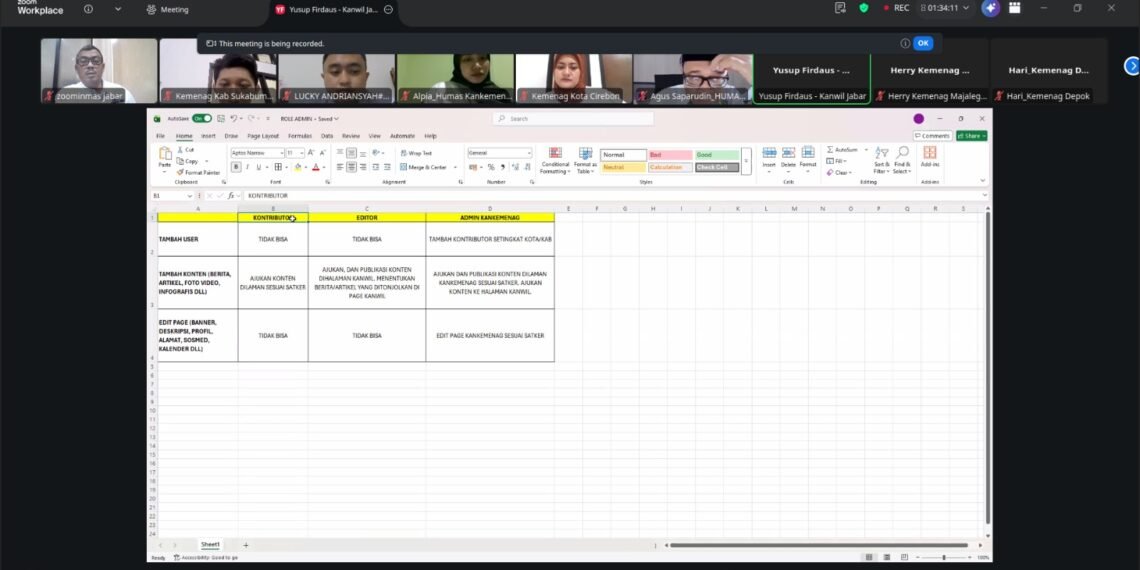Switch to the Insert ribbon tab
This screenshot has height=570, width=1140.
pos(208,136)
